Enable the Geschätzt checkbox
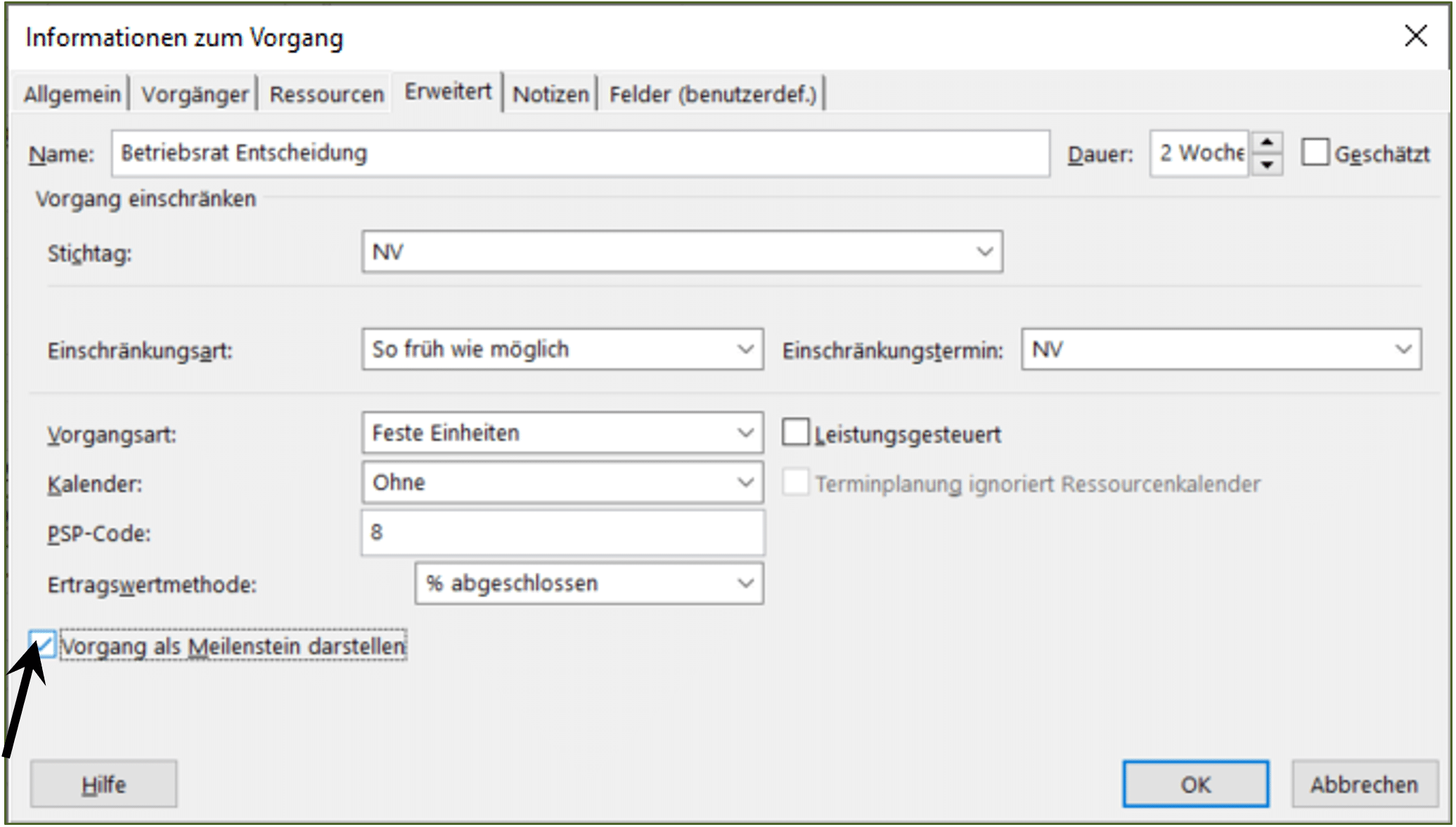Image resolution: width=1456 pixels, height=827 pixels. click(1315, 152)
